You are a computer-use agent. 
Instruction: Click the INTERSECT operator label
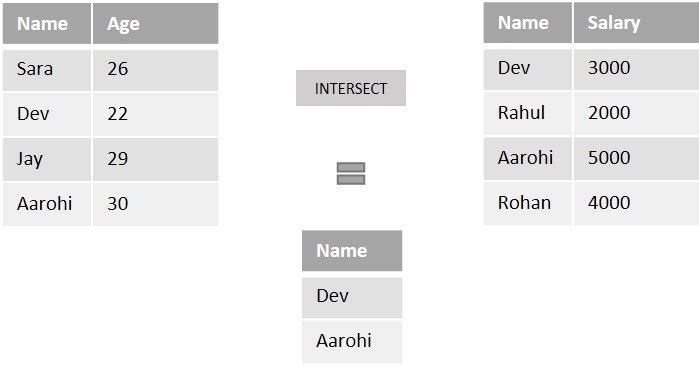coord(351,88)
